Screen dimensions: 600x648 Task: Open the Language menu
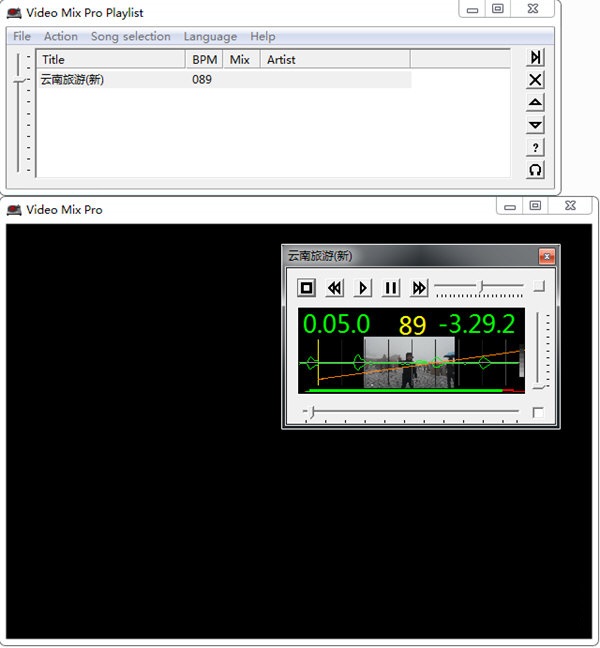click(210, 36)
